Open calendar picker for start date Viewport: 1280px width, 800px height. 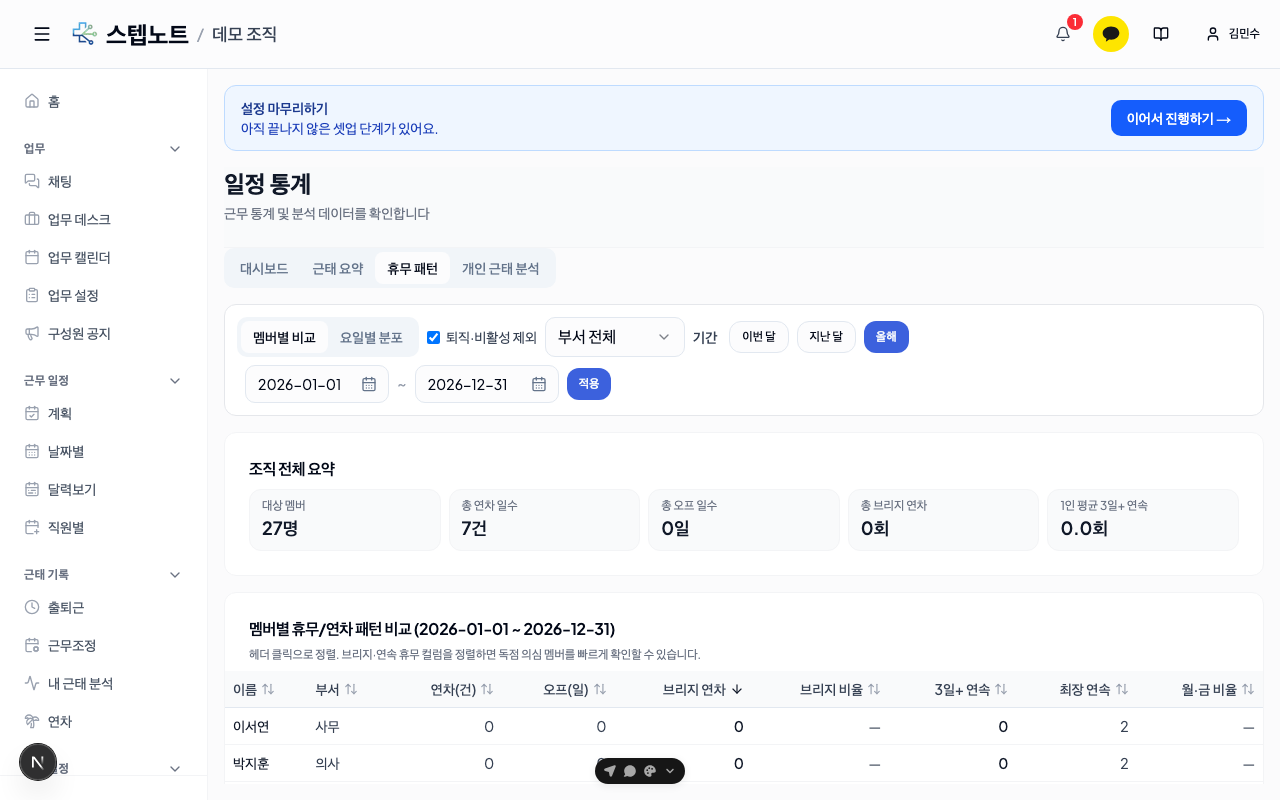point(369,384)
